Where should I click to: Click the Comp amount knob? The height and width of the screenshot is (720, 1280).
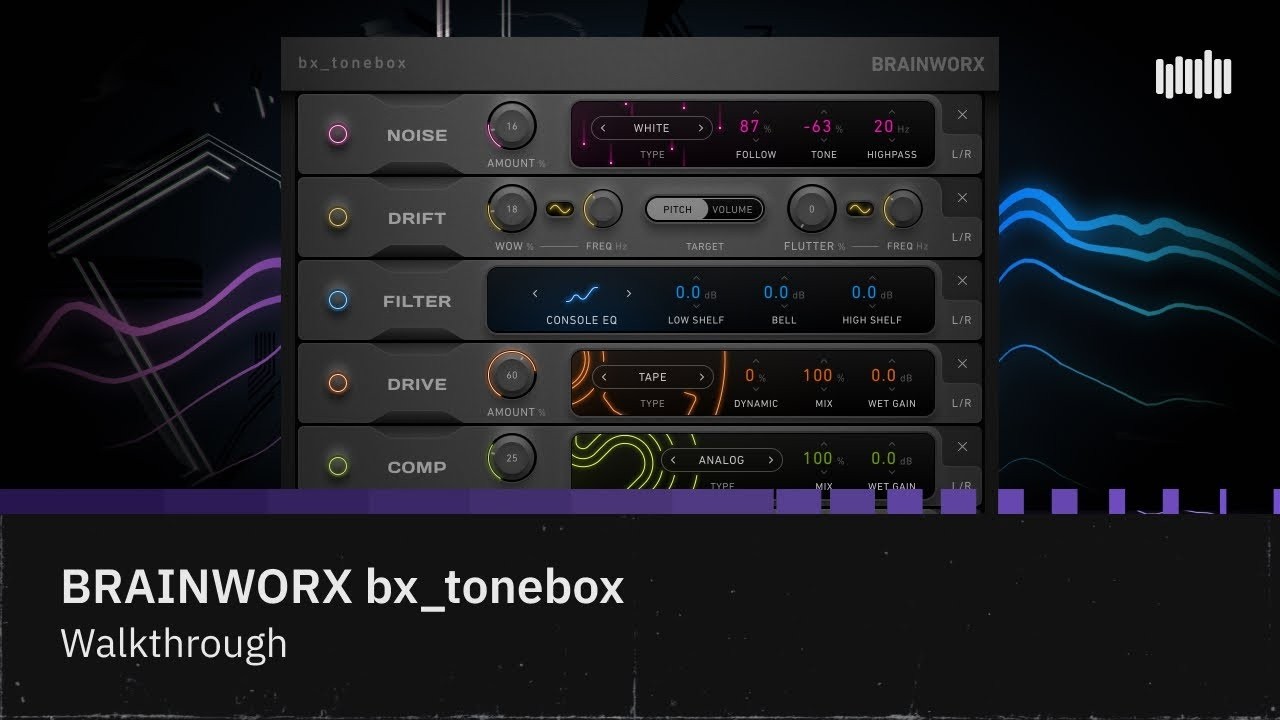tap(512, 459)
